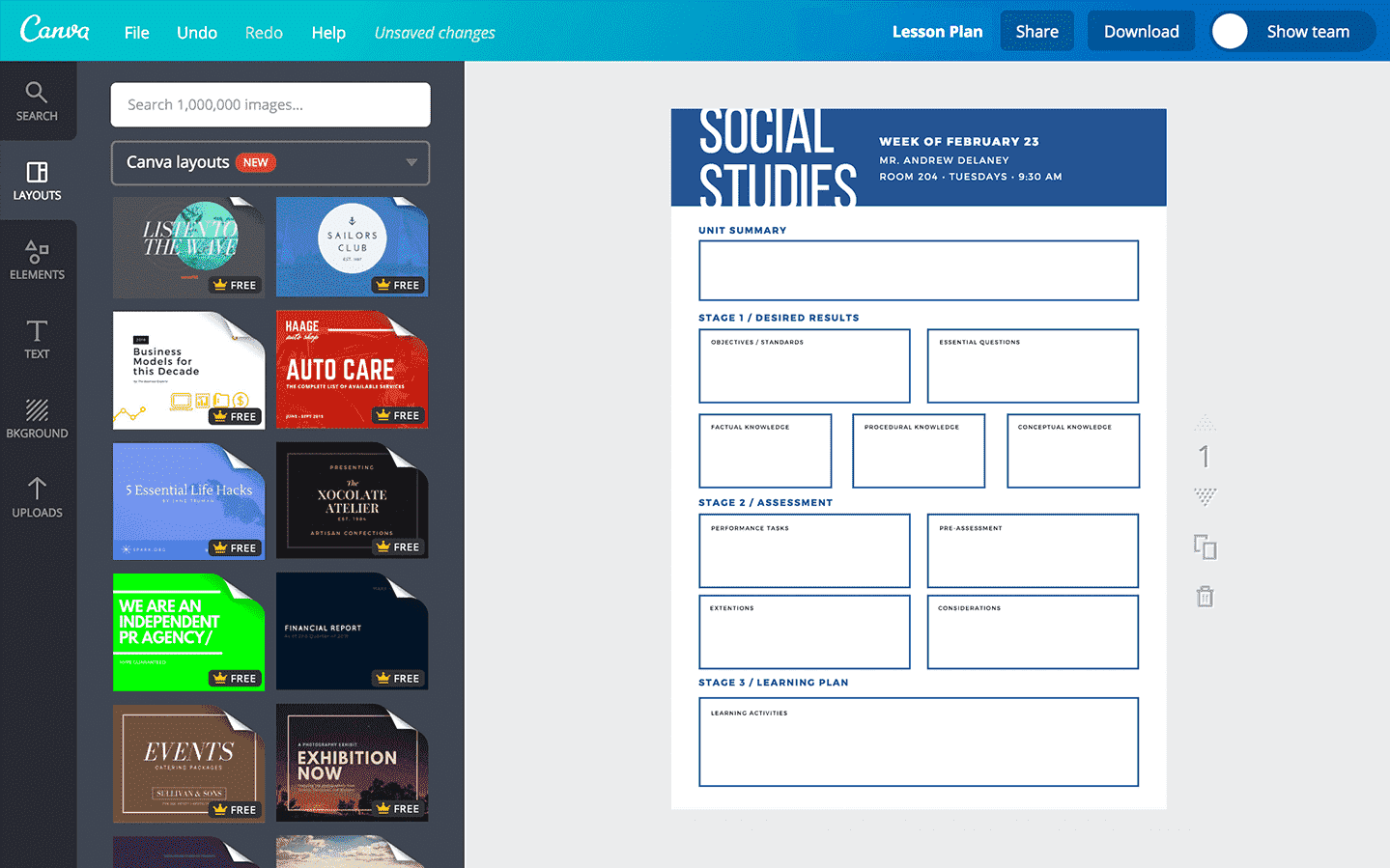Screen dimensions: 1390x868
Task: Click the Share button
Action: (1036, 31)
